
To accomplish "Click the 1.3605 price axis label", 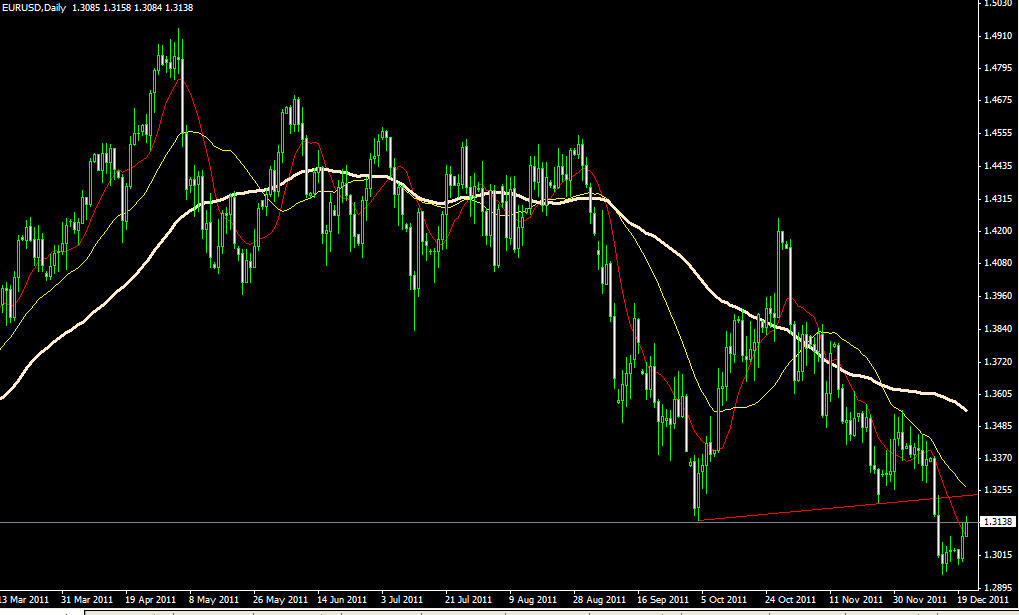I will coord(998,393).
